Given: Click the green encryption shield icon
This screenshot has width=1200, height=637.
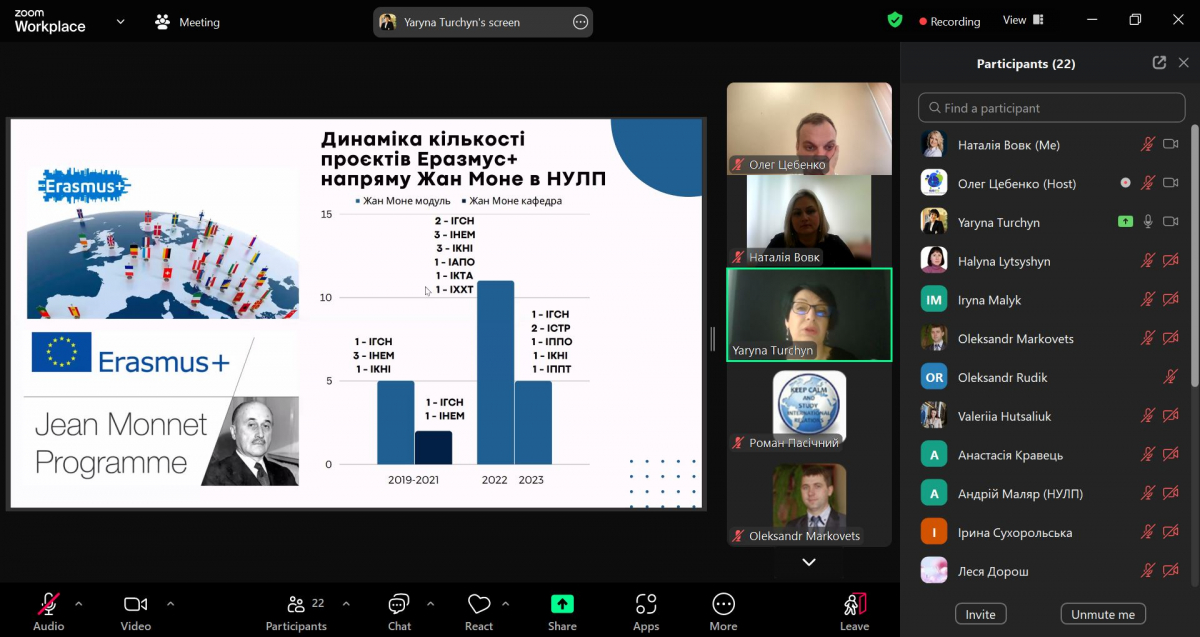Looking at the screenshot, I should pos(895,20).
